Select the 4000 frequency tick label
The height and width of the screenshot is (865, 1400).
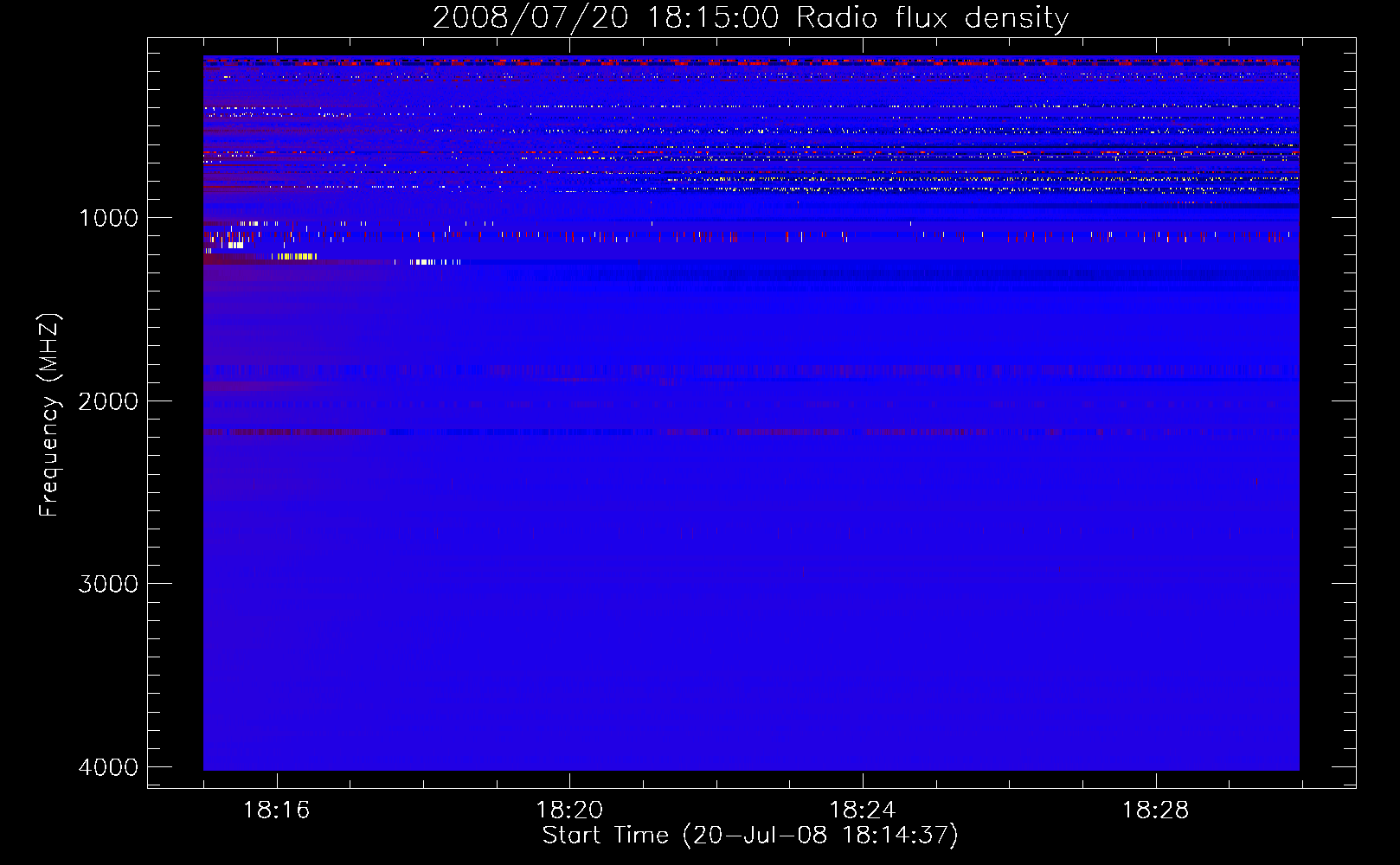tap(108, 767)
